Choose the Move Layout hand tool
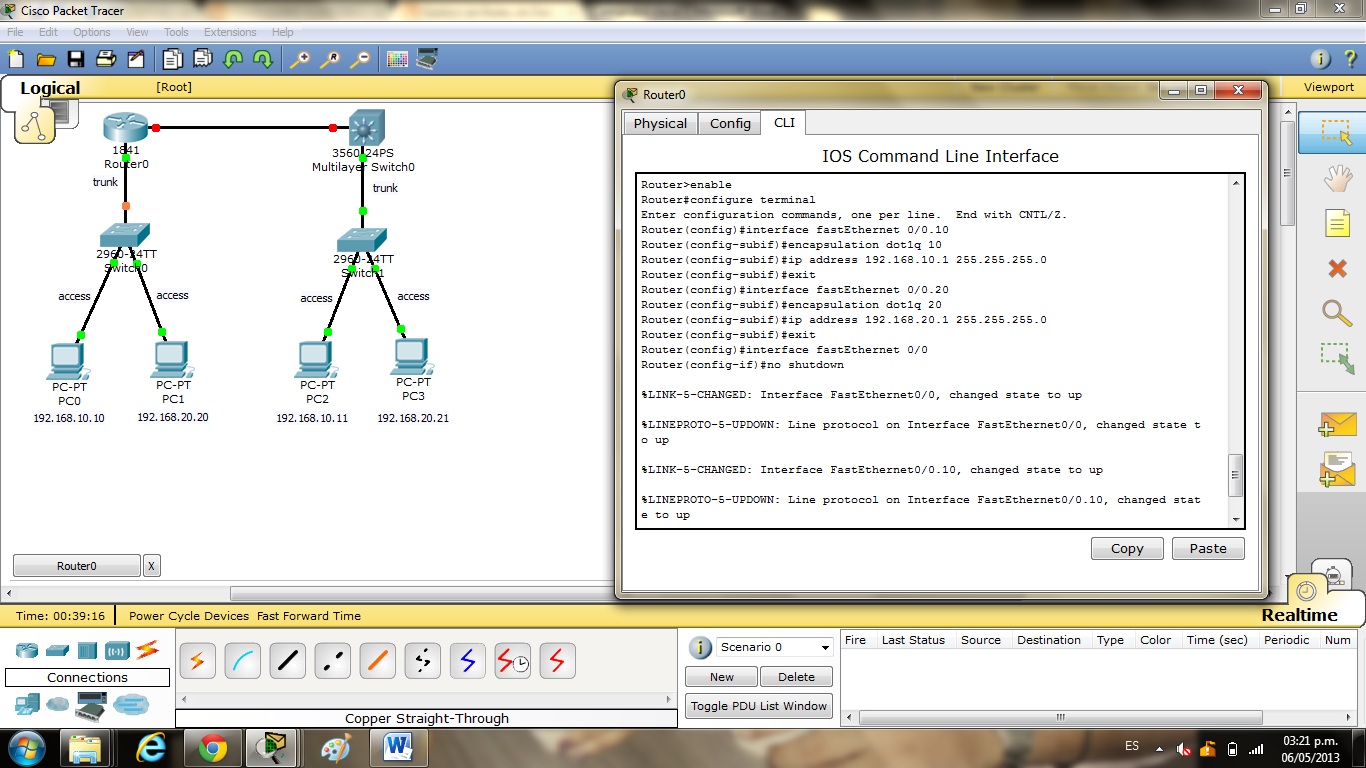 [x=1337, y=179]
